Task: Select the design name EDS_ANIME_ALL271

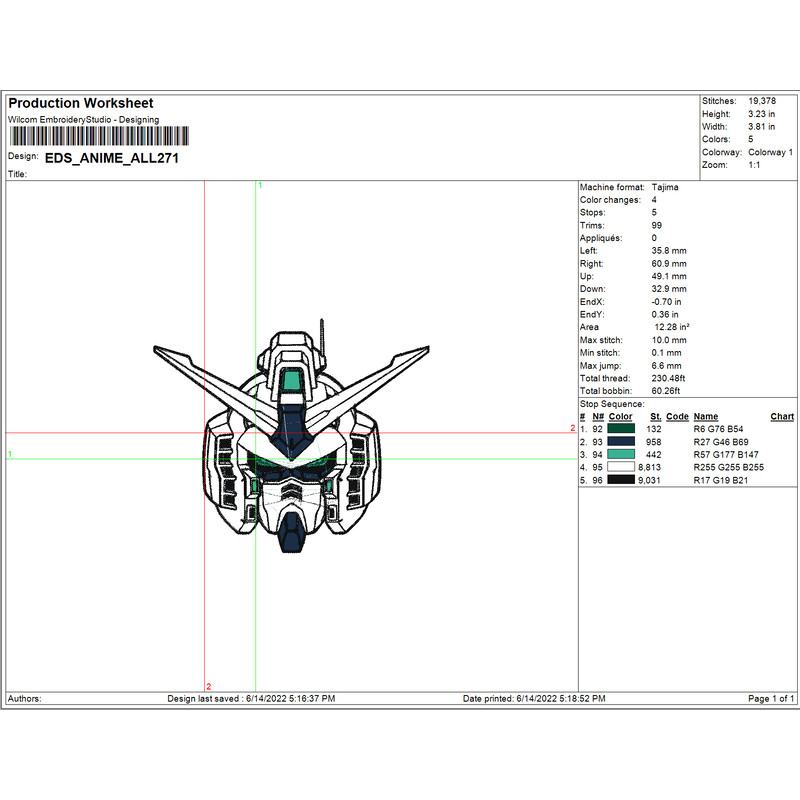Action: click(115, 158)
